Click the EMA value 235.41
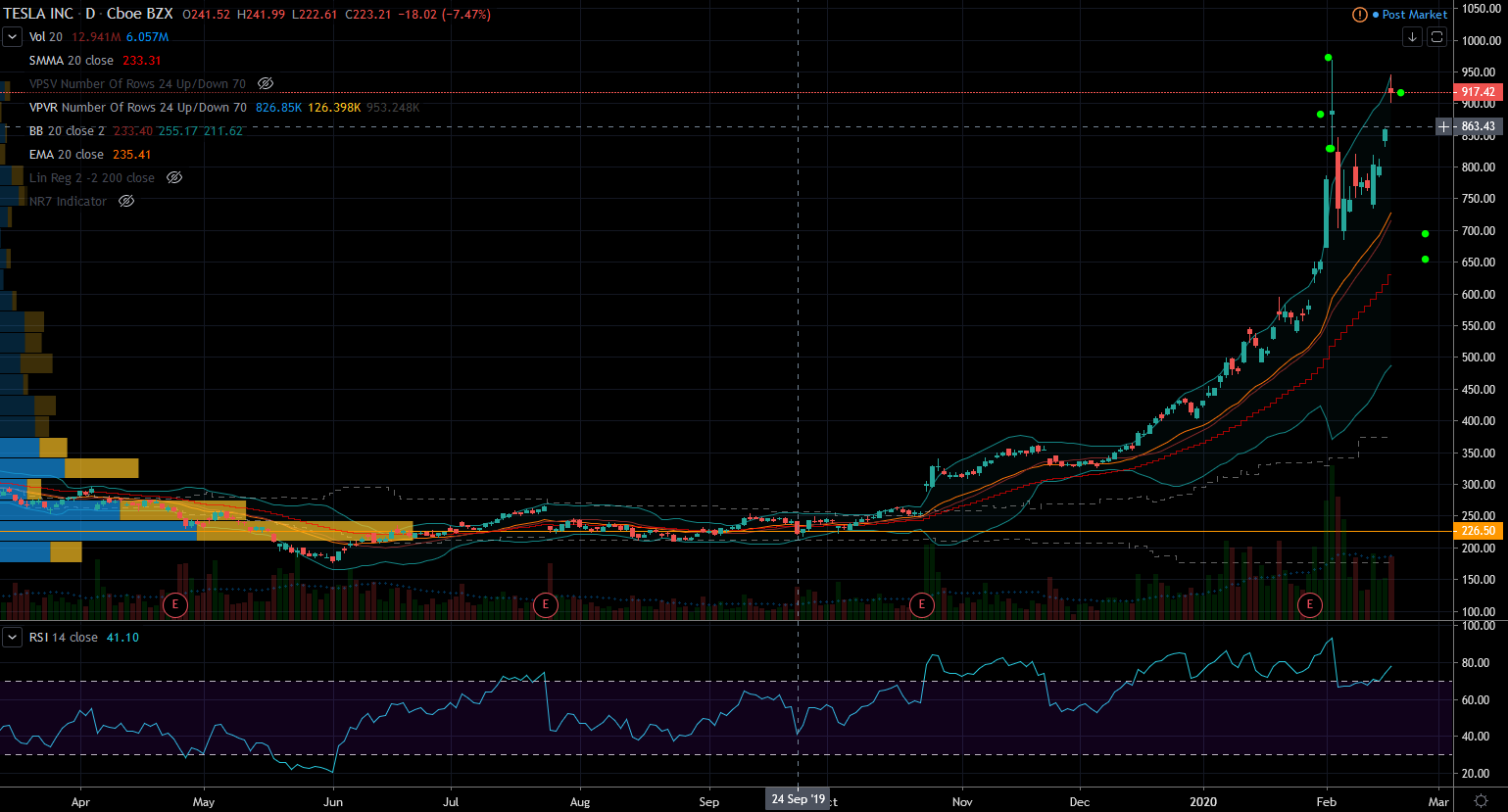This screenshot has height=812, width=1508. coord(132,155)
